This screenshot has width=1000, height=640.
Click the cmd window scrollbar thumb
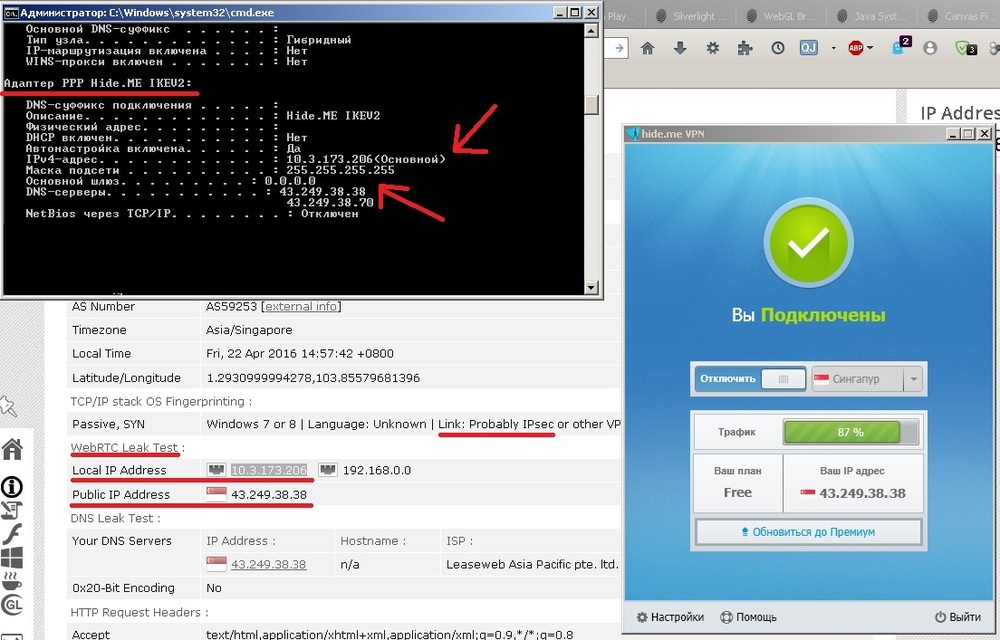tap(591, 105)
